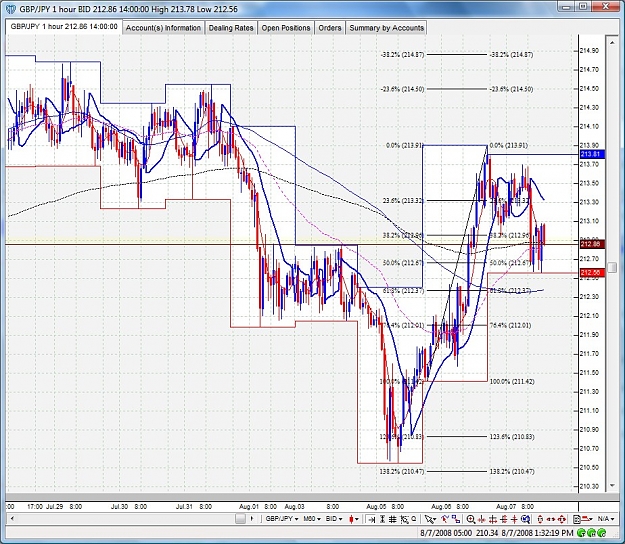Click the vertical scrollbar down arrow
The width and height of the screenshot is (625, 544).
(612, 485)
